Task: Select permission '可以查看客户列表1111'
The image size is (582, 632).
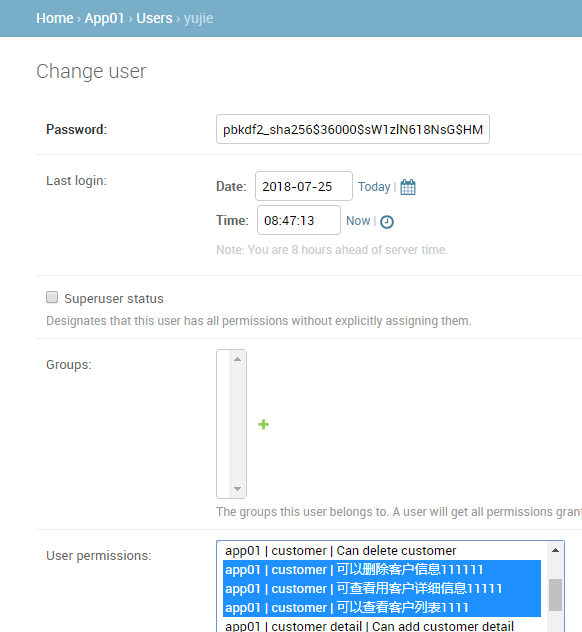Action: 382,607
